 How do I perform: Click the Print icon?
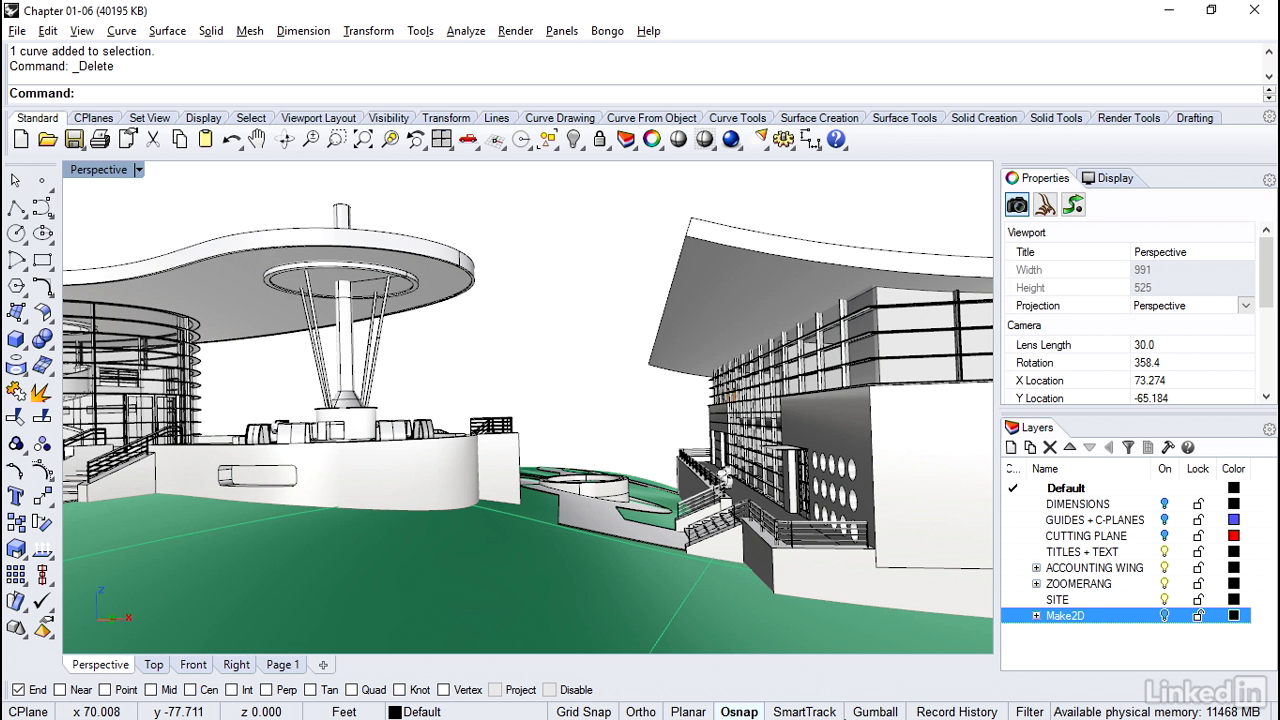pos(100,140)
